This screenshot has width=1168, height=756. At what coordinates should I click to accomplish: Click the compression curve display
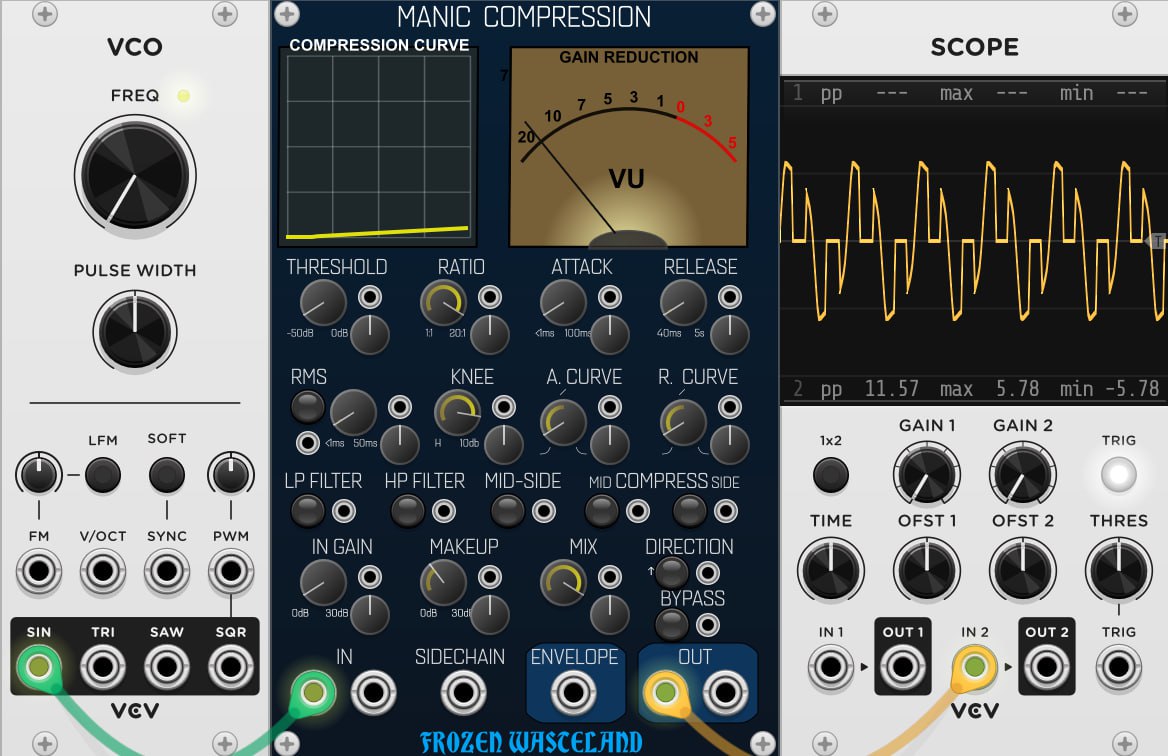(378, 147)
